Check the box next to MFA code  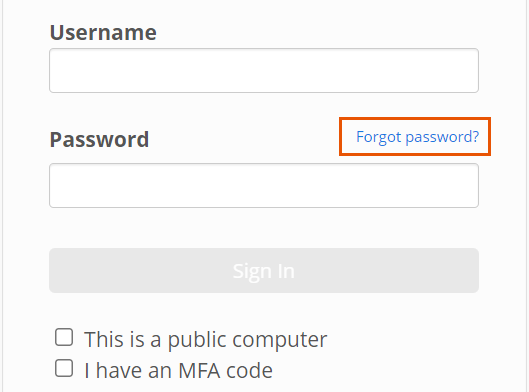click(64, 368)
